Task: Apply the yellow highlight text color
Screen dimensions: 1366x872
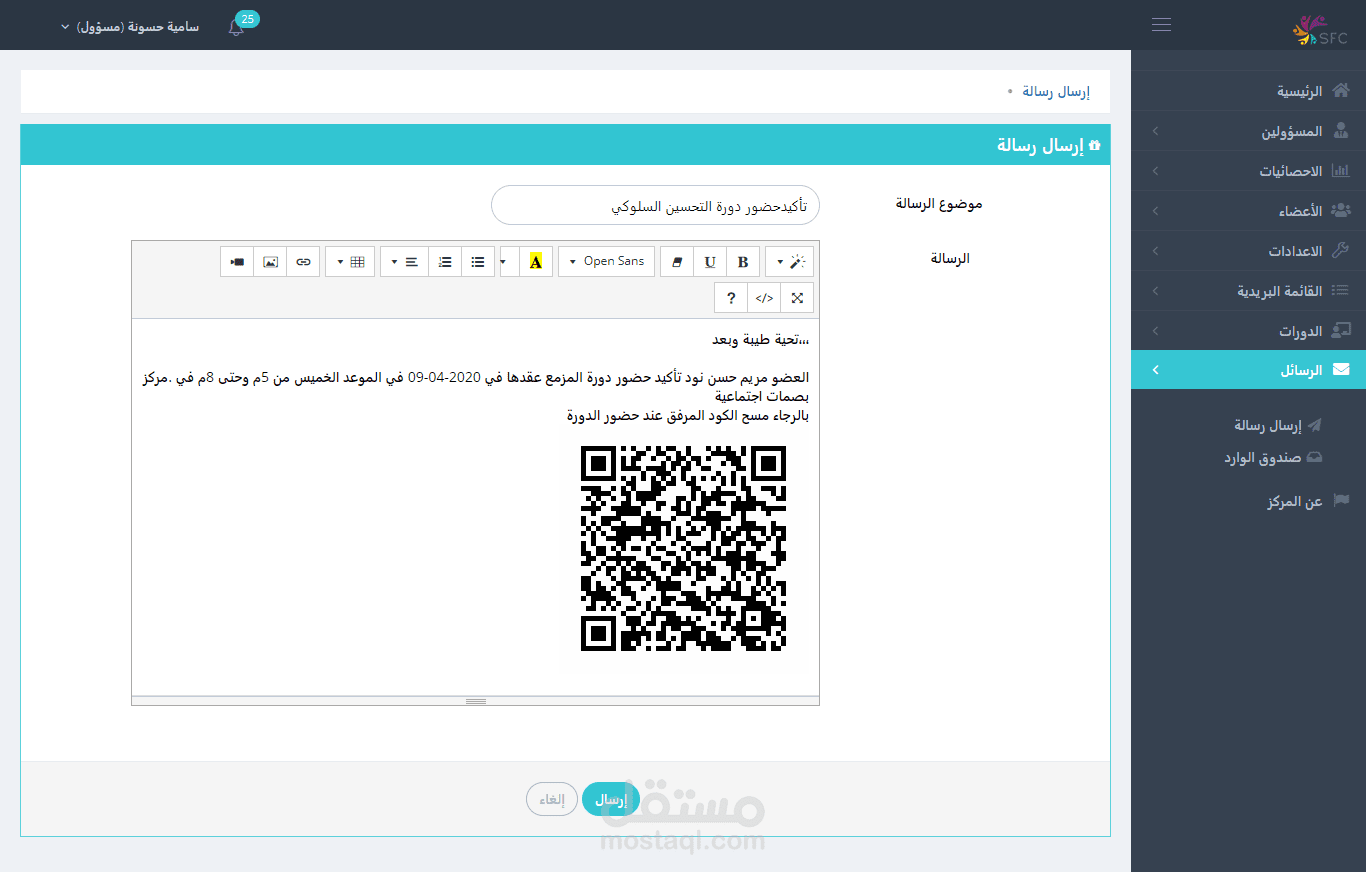Action: click(536, 261)
